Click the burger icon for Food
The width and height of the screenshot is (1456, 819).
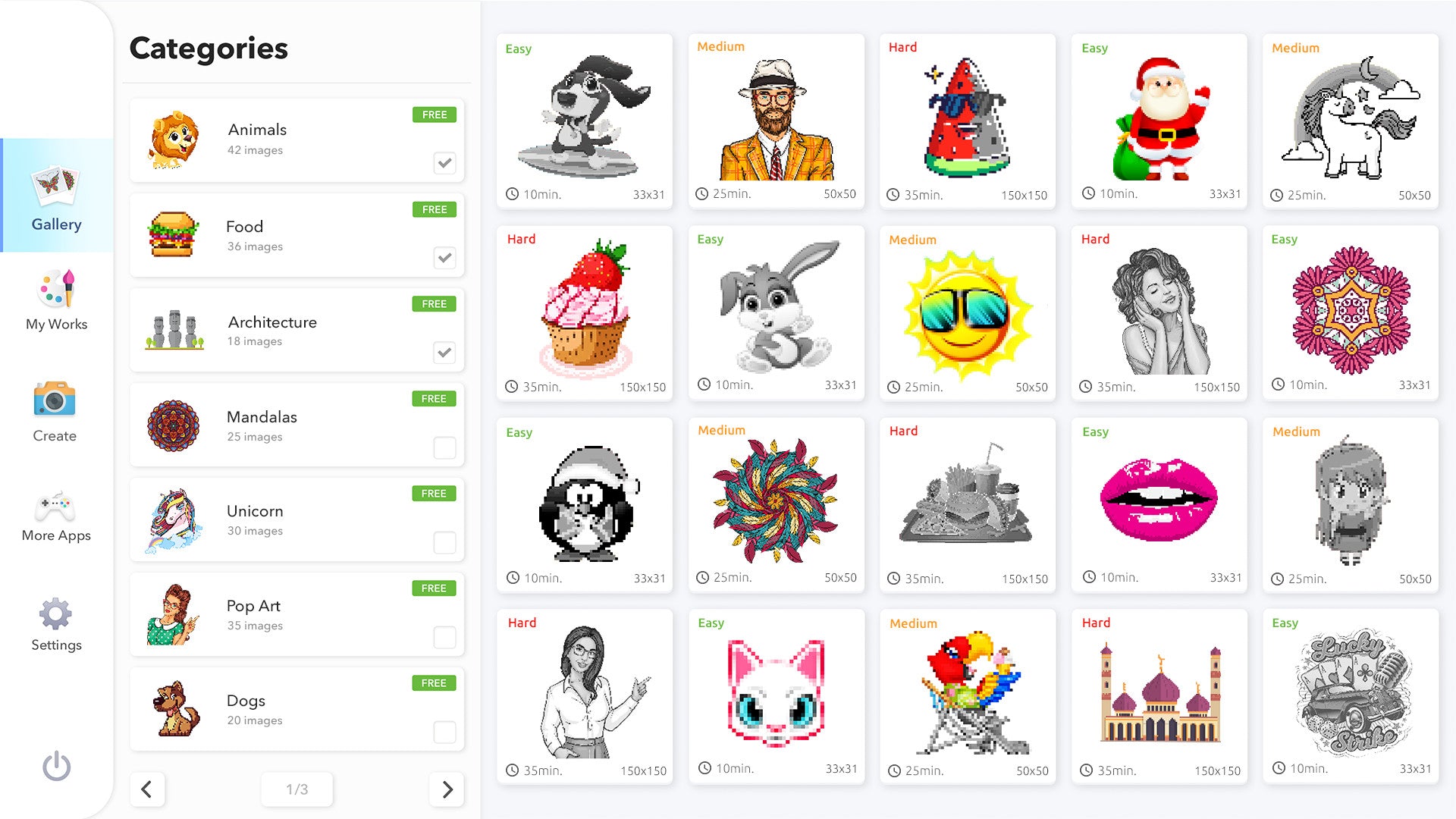174,234
